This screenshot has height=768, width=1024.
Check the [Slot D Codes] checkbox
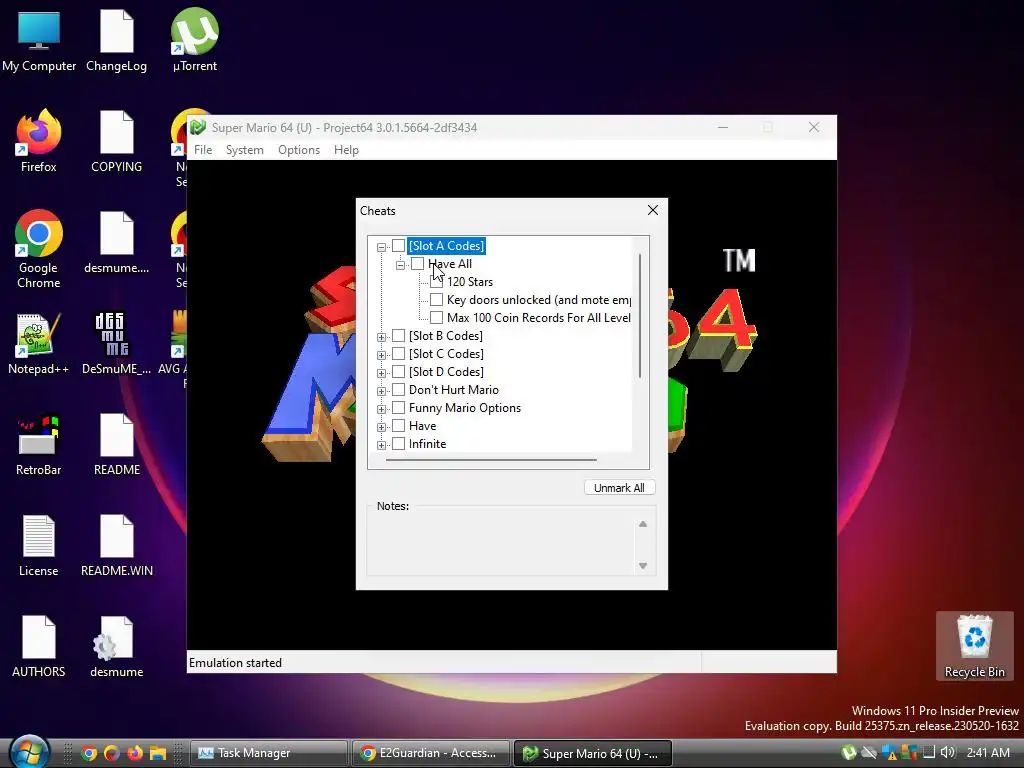(x=398, y=372)
